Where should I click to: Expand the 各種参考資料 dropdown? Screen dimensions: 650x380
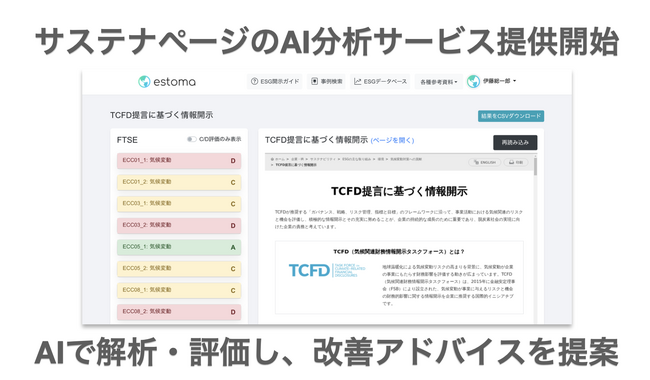(x=439, y=82)
